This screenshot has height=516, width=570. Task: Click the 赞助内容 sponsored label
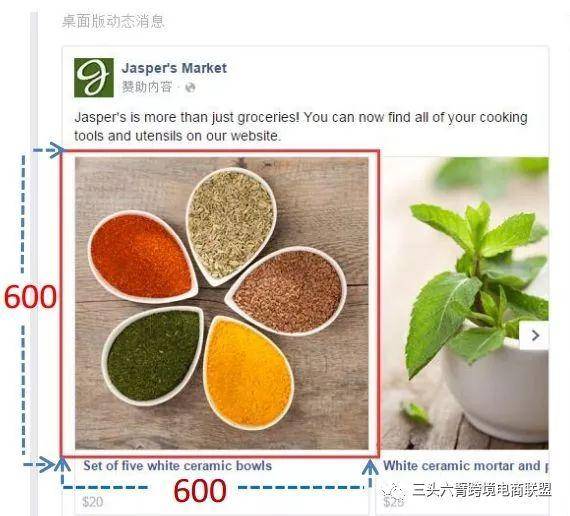(146, 87)
